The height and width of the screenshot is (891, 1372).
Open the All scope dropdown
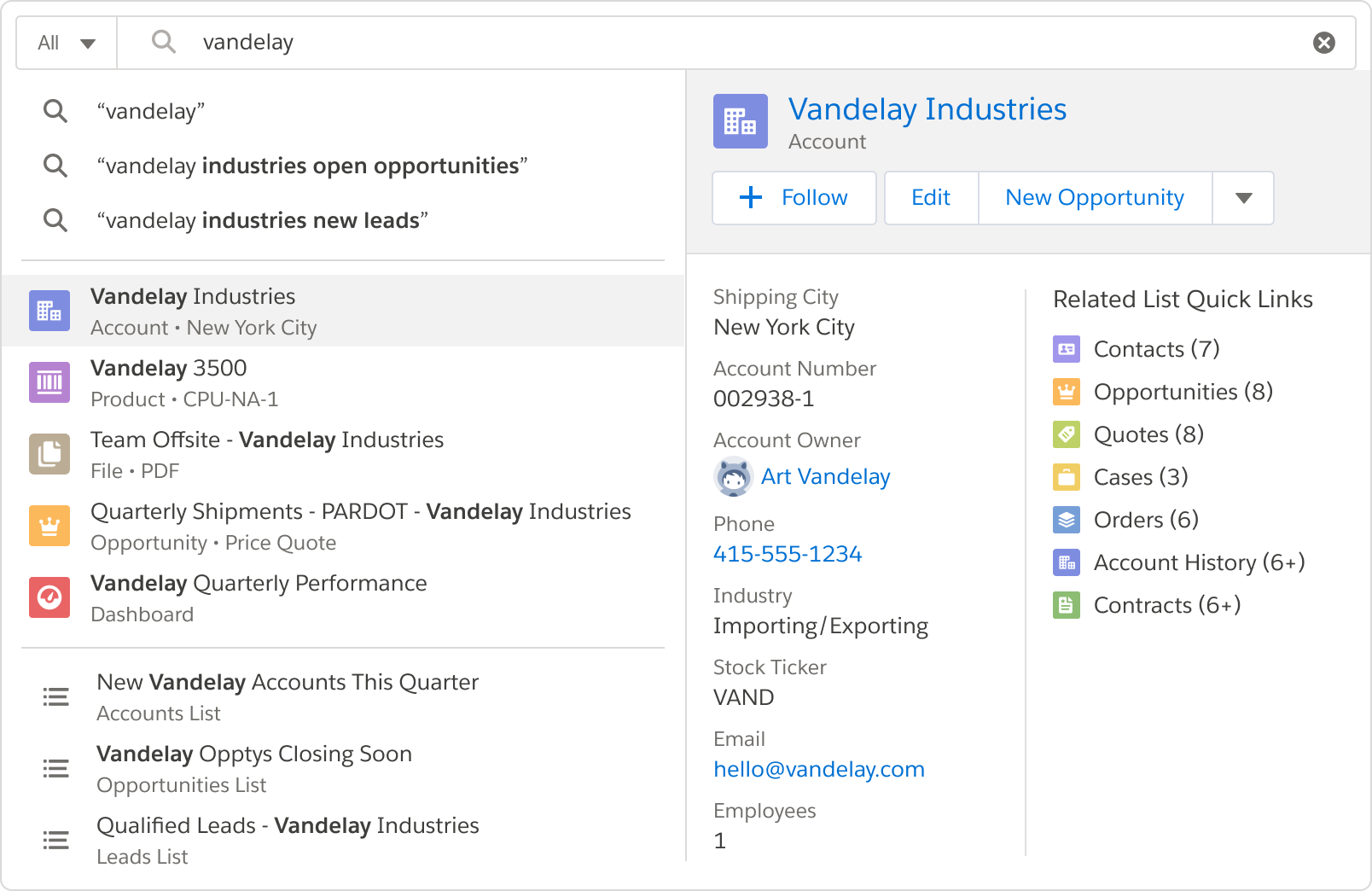tap(67, 43)
